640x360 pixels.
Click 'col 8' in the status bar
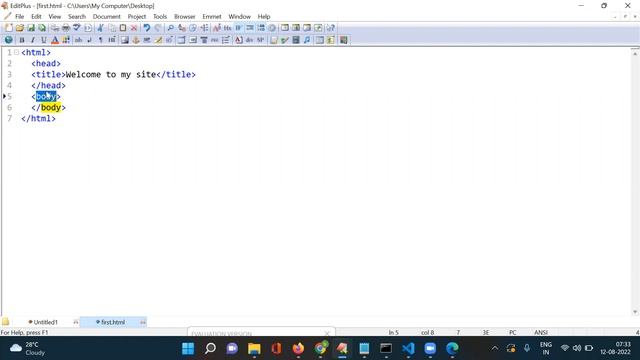pyautogui.click(x=427, y=333)
